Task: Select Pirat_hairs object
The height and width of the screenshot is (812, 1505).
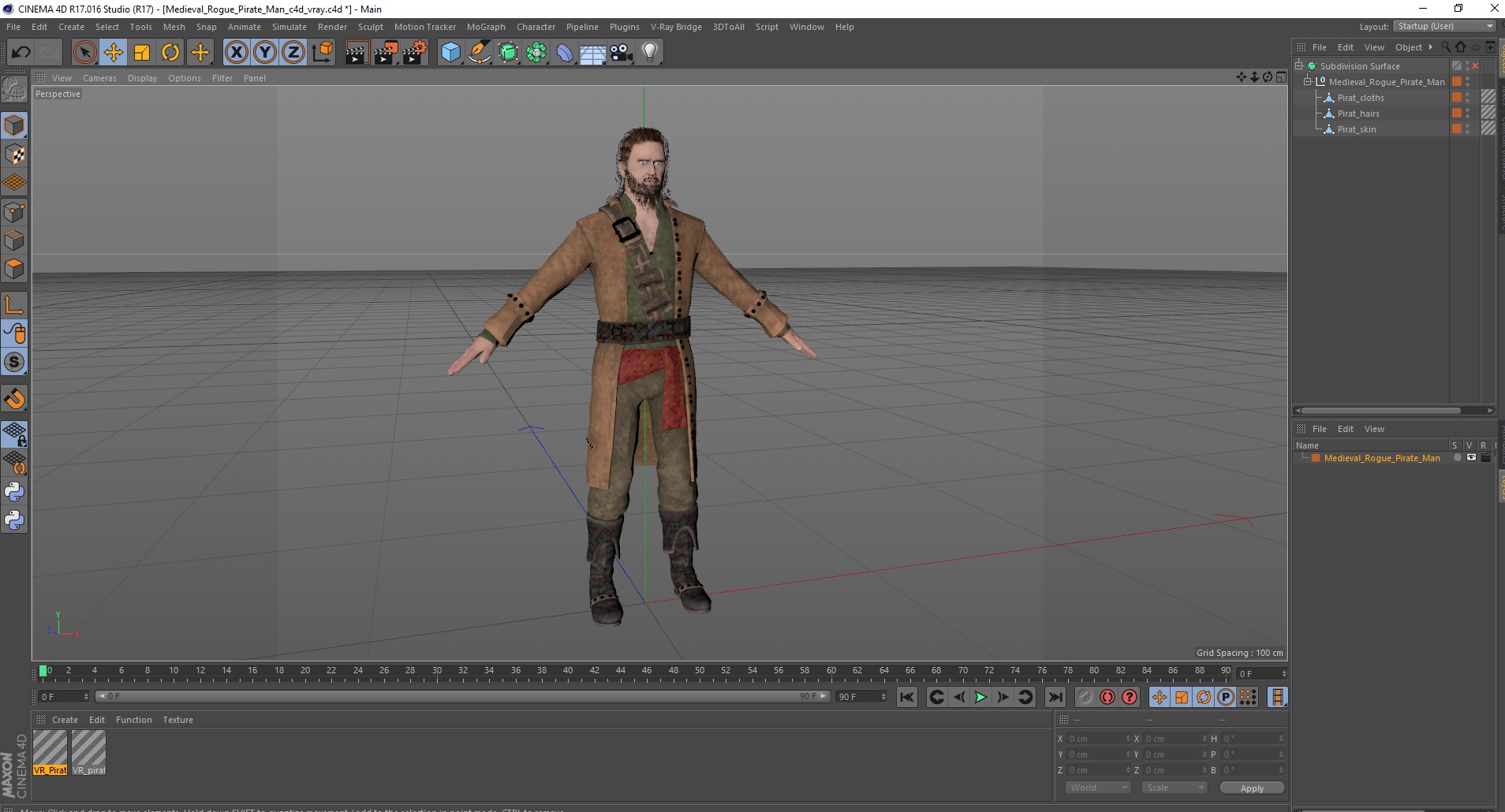Action: pyautogui.click(x=1358, y=114)
